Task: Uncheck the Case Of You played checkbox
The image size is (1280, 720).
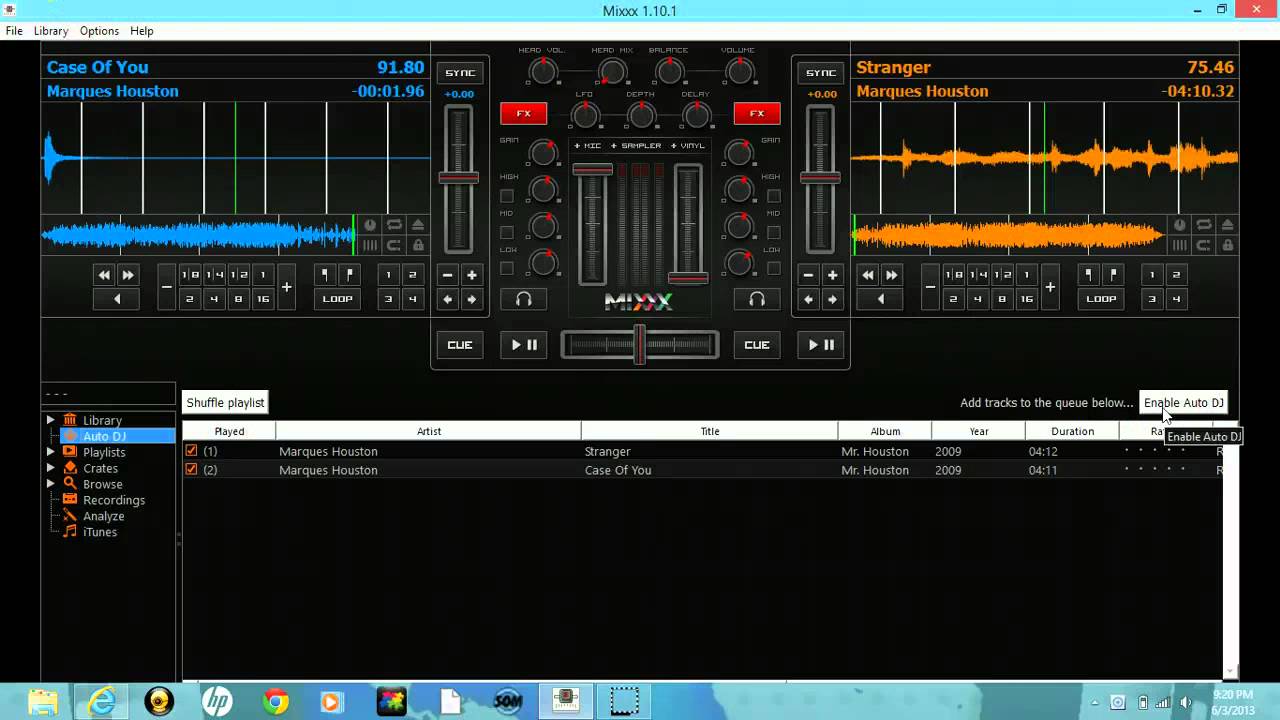Action: [192, 470]
